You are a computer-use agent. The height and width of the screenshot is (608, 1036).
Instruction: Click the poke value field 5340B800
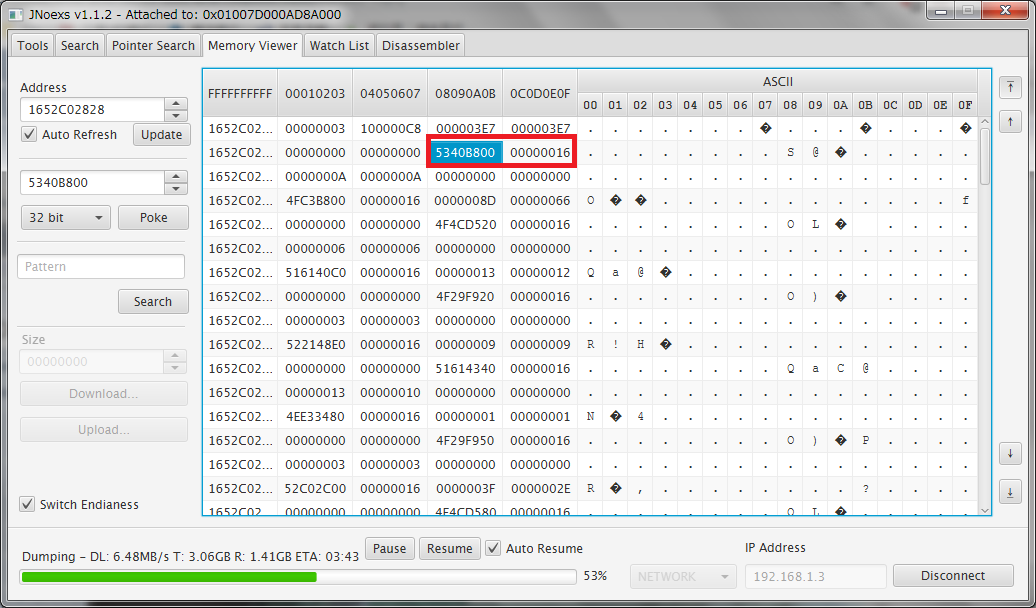click(92, 182)
